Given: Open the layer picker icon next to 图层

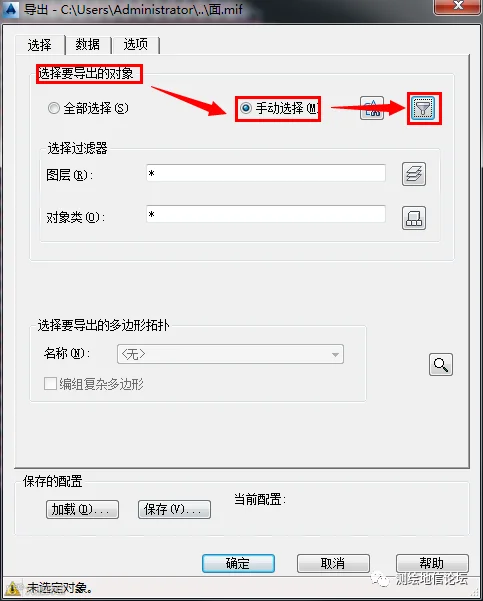Looking at the screenshot, I should [x=414, y=174].
